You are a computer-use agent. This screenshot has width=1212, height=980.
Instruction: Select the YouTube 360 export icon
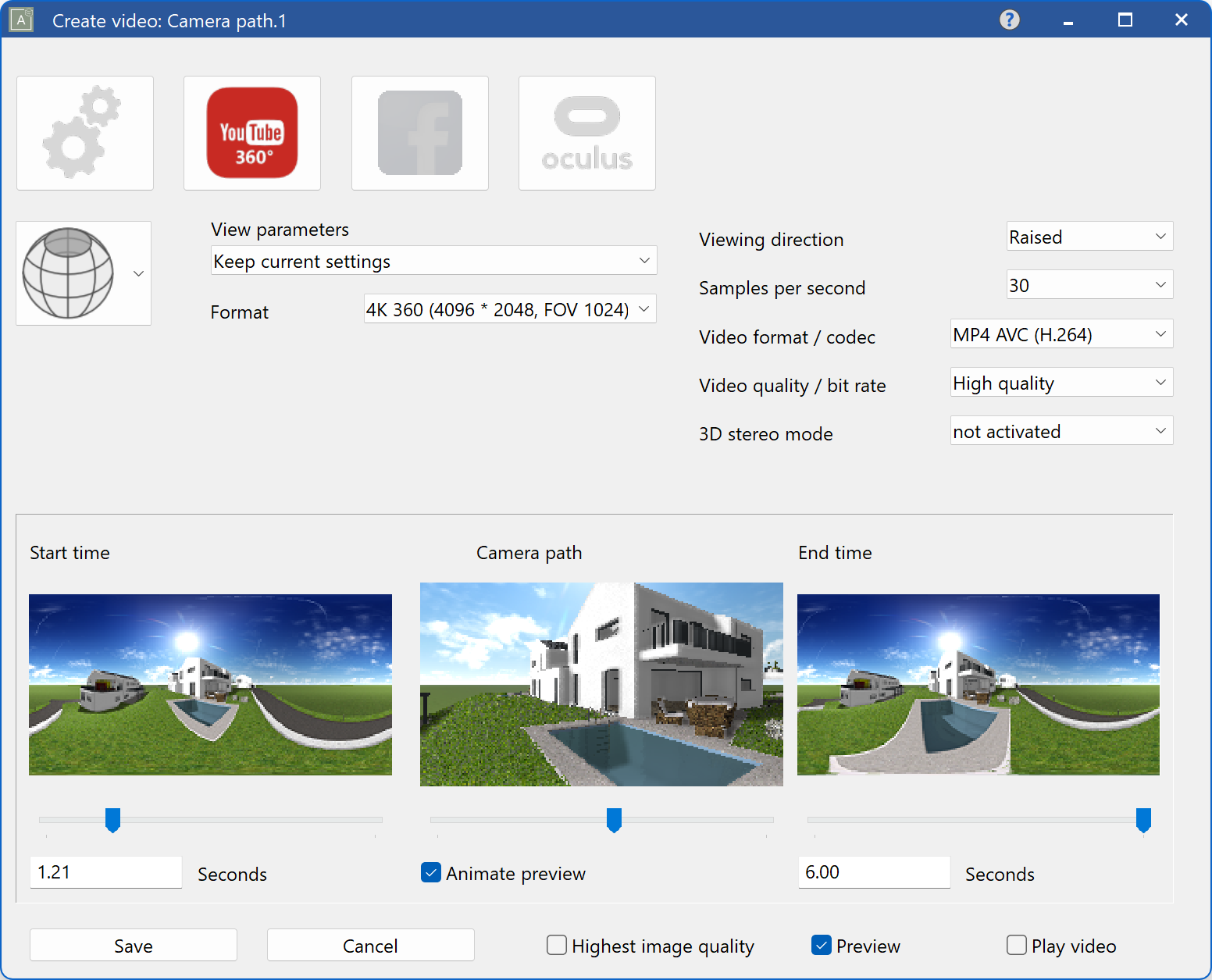click(251, 132)
